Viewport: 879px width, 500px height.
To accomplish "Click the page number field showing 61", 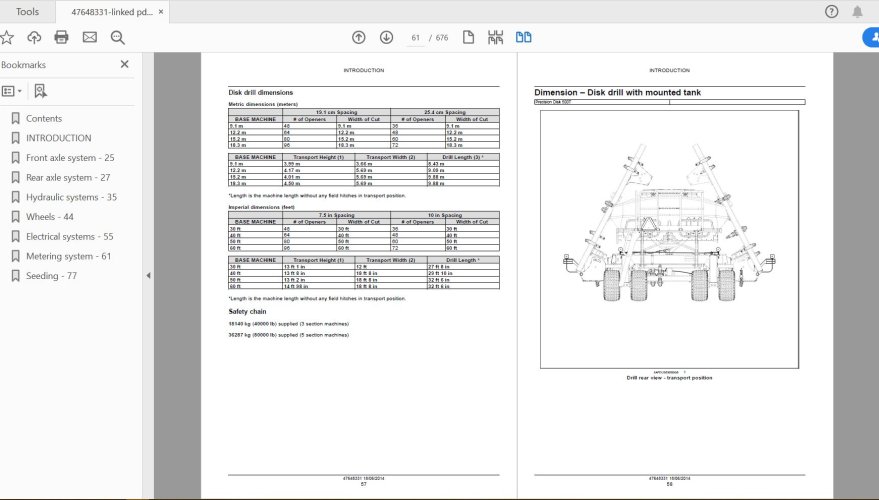I will 415,38.
